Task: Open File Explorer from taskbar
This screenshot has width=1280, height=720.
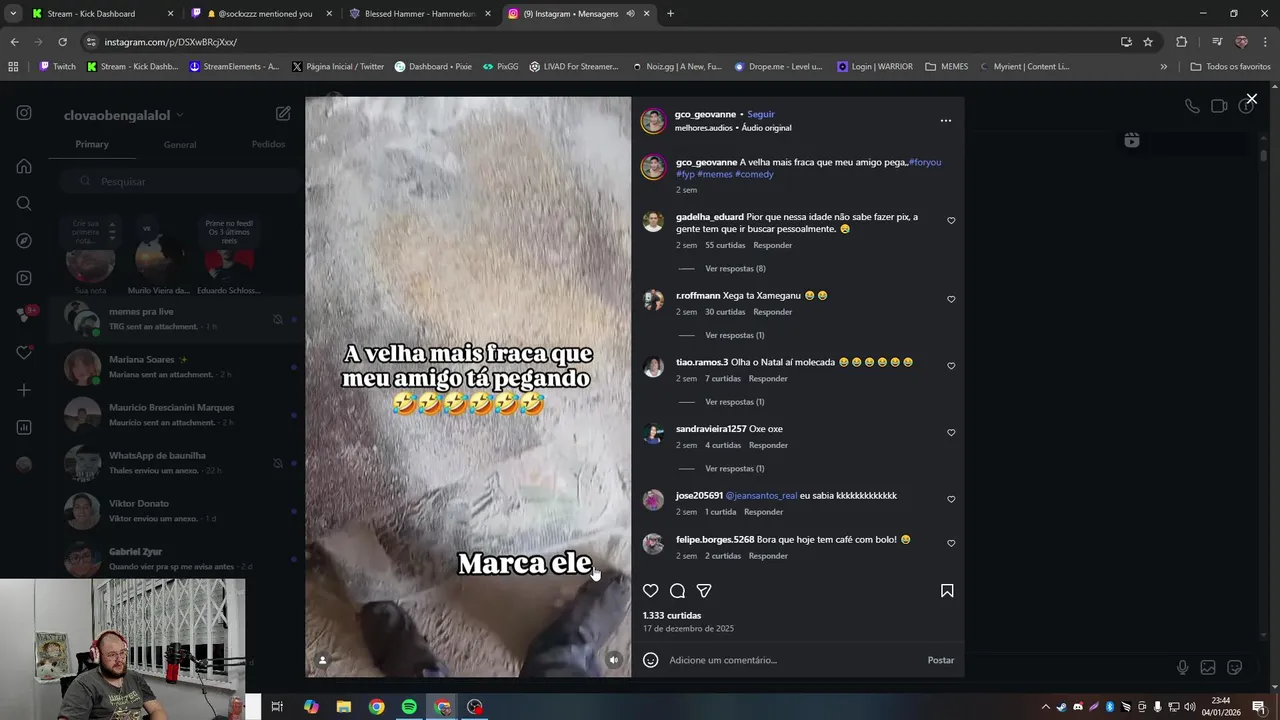Action: click(343, 707)
